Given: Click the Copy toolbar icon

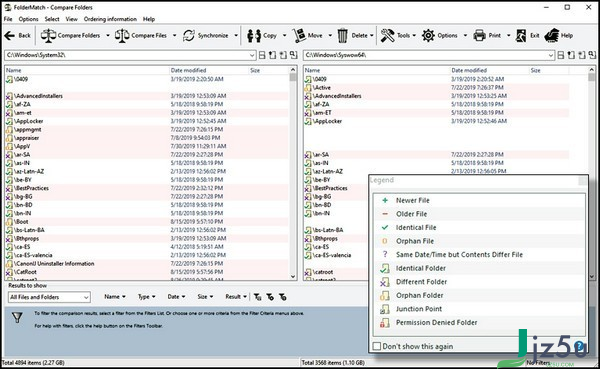Looking at the screenshot, I should coord(254,36).
